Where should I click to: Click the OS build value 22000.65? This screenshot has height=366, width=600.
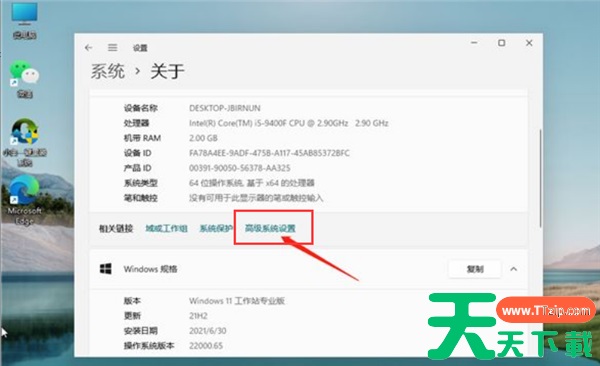click(206, 346)
